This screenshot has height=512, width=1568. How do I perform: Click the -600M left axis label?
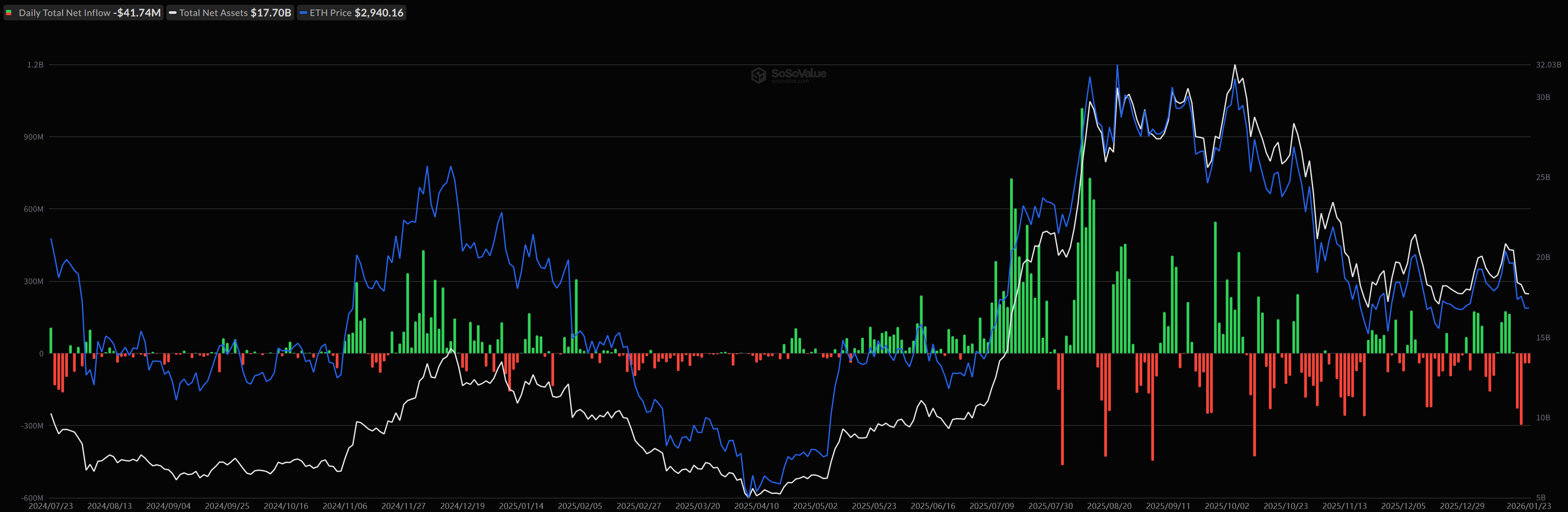(x=33, y=498)
